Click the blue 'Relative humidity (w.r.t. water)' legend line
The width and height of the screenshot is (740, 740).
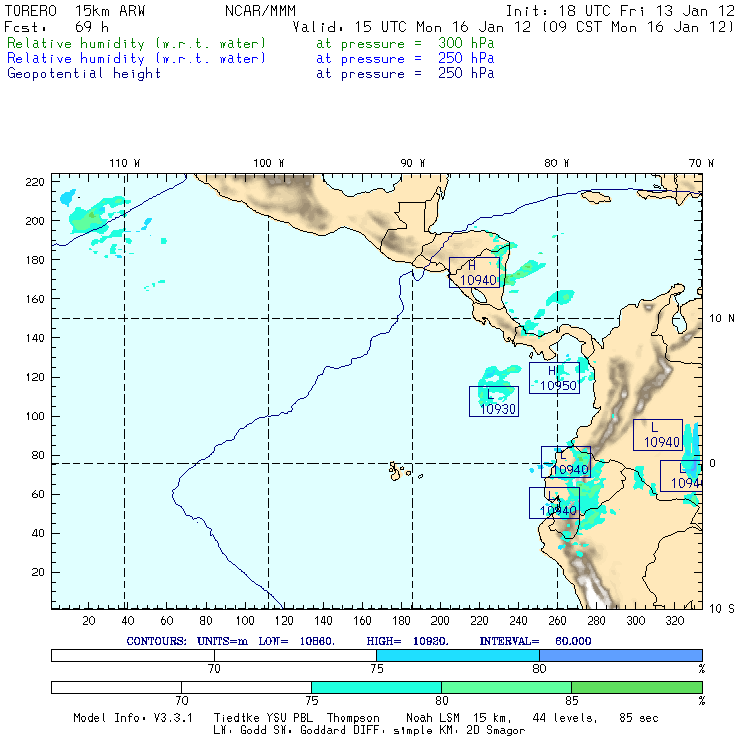(136, 59)
